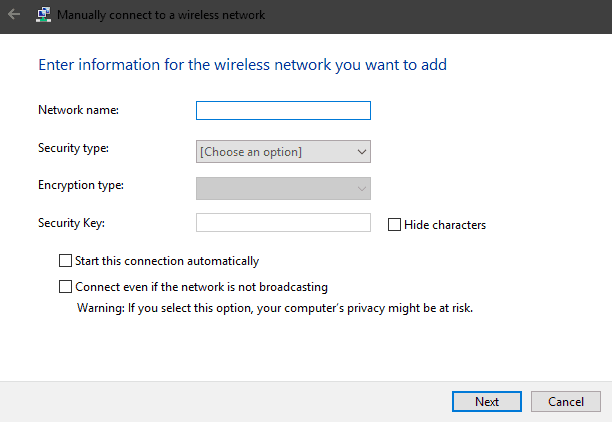The image size is (612, 422).
Task: Open the '[Choose an option]' Security type box
Action: point(274,152)
